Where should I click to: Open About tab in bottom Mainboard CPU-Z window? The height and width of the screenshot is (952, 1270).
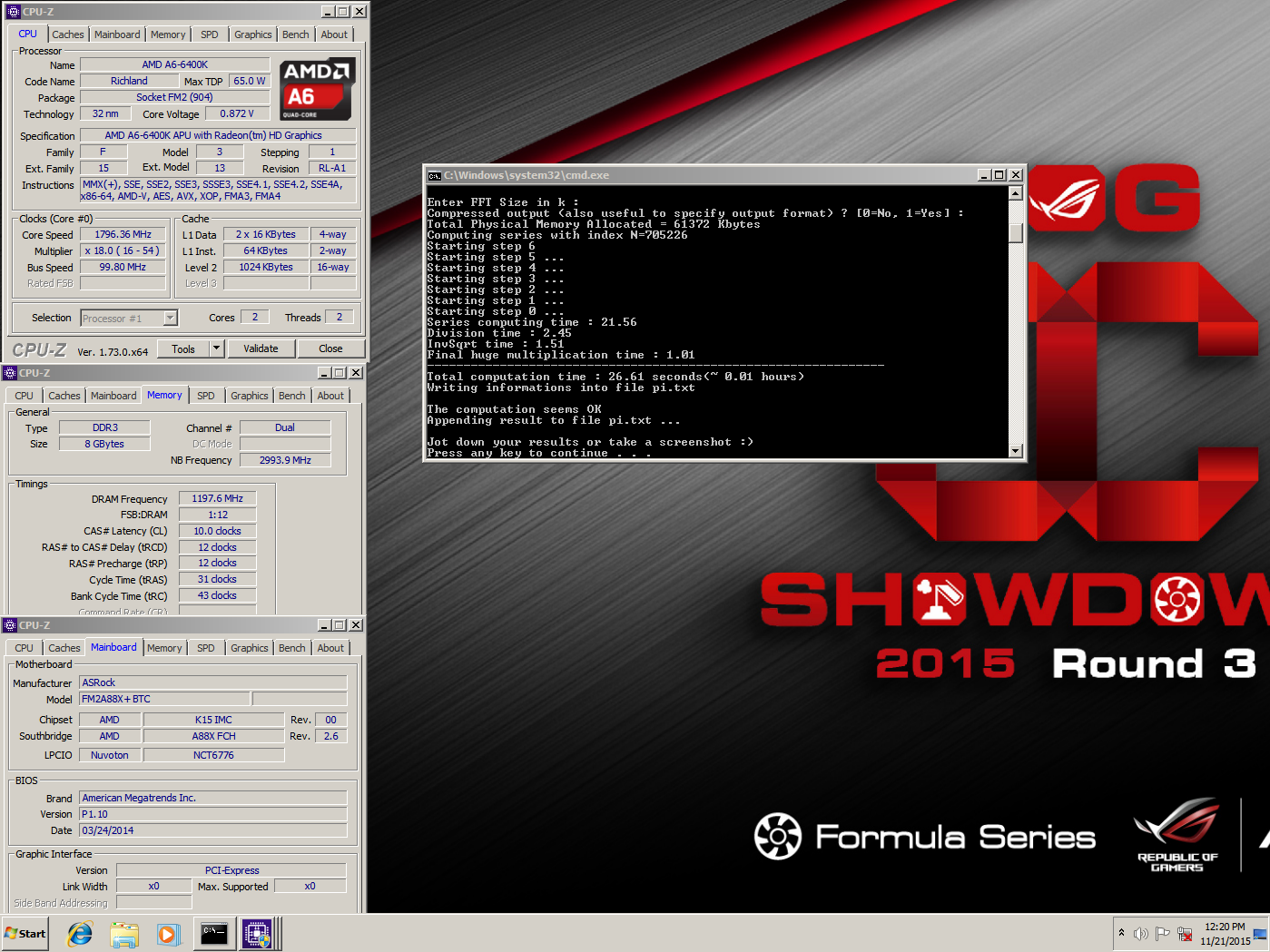[330, 648]
